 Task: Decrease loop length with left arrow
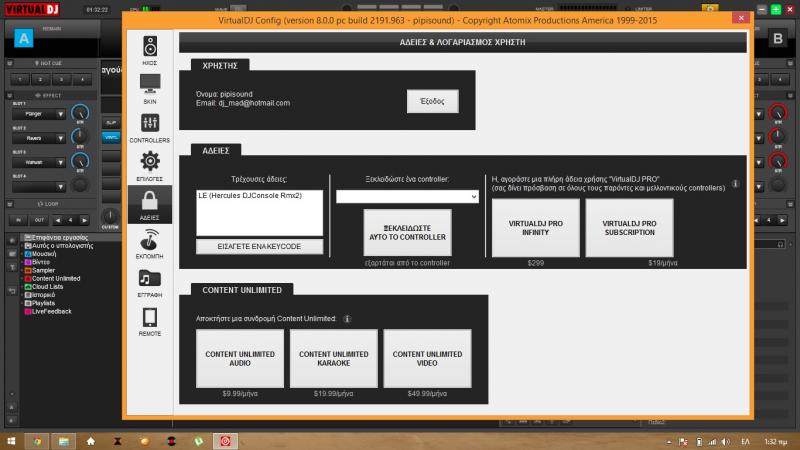(x=58, y=220)
